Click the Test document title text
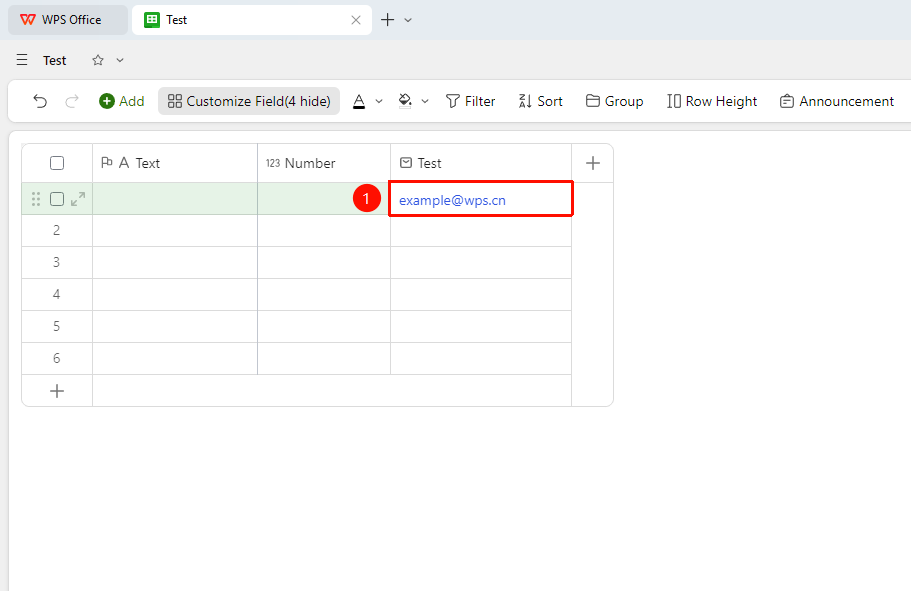This screenshot has width=911, height=591. [x=55, y=60]
